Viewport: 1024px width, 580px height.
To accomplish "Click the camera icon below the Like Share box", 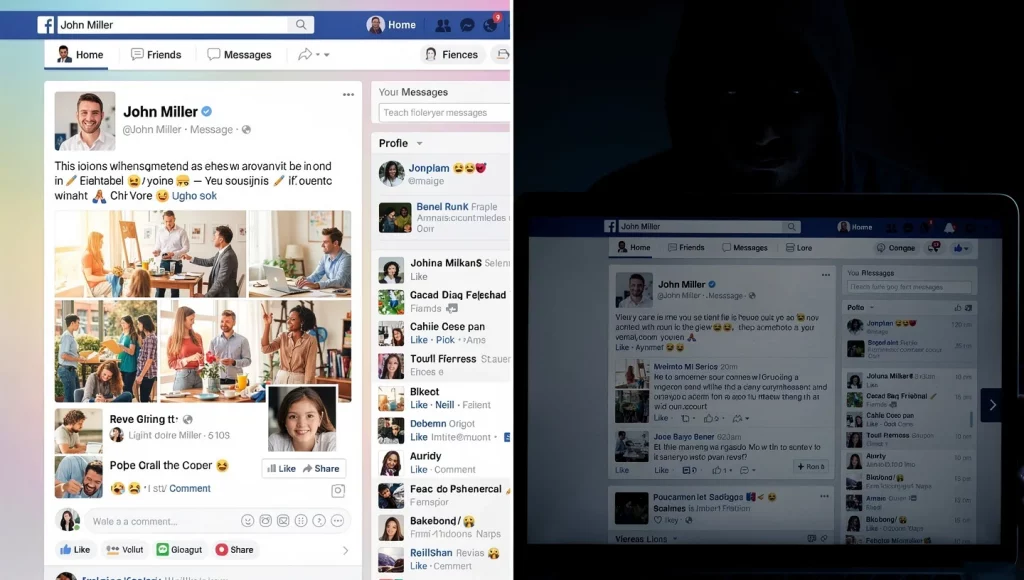I will 338,491.
